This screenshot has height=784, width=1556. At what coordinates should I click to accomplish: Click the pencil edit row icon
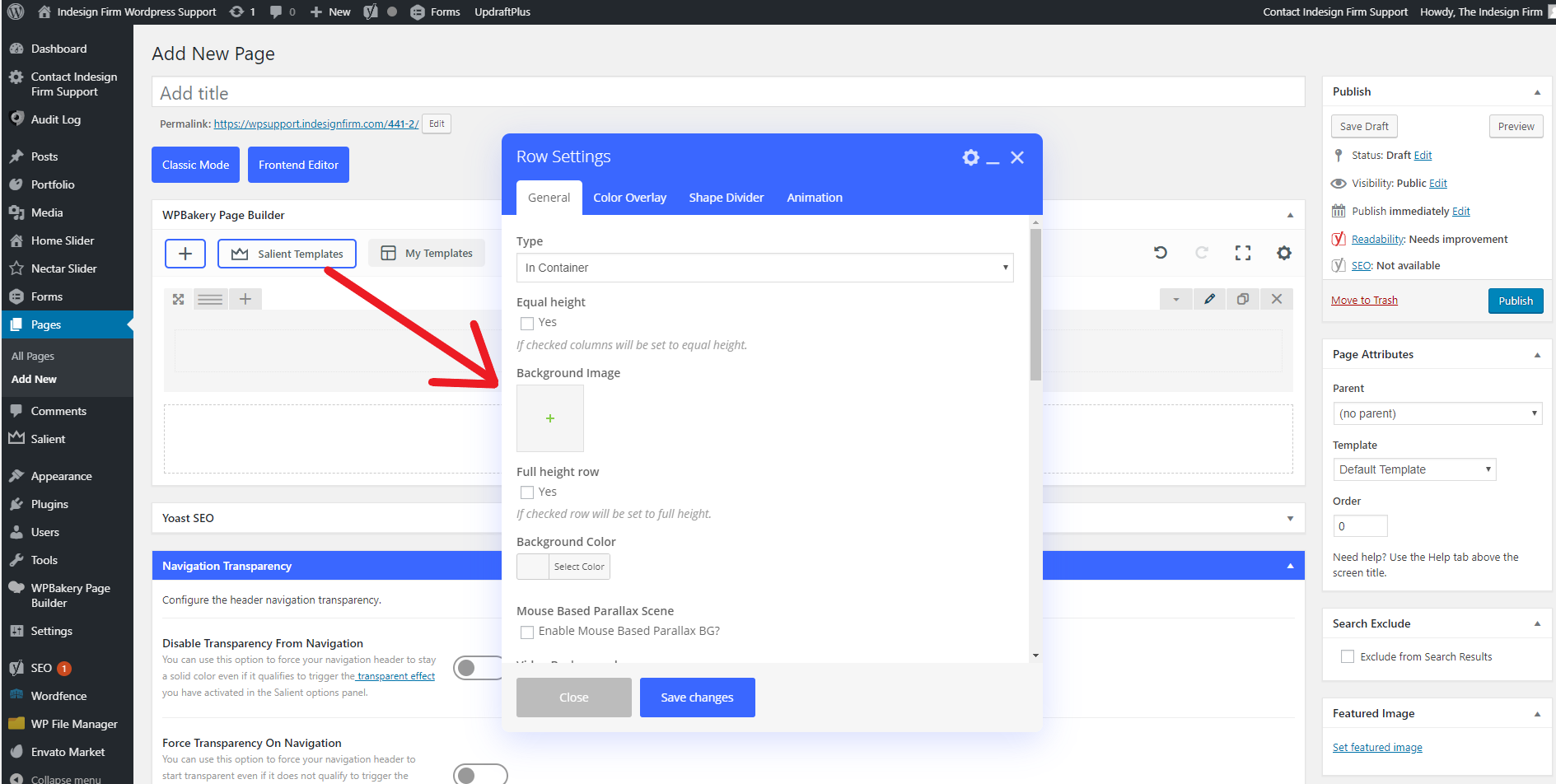(1209, 299)
